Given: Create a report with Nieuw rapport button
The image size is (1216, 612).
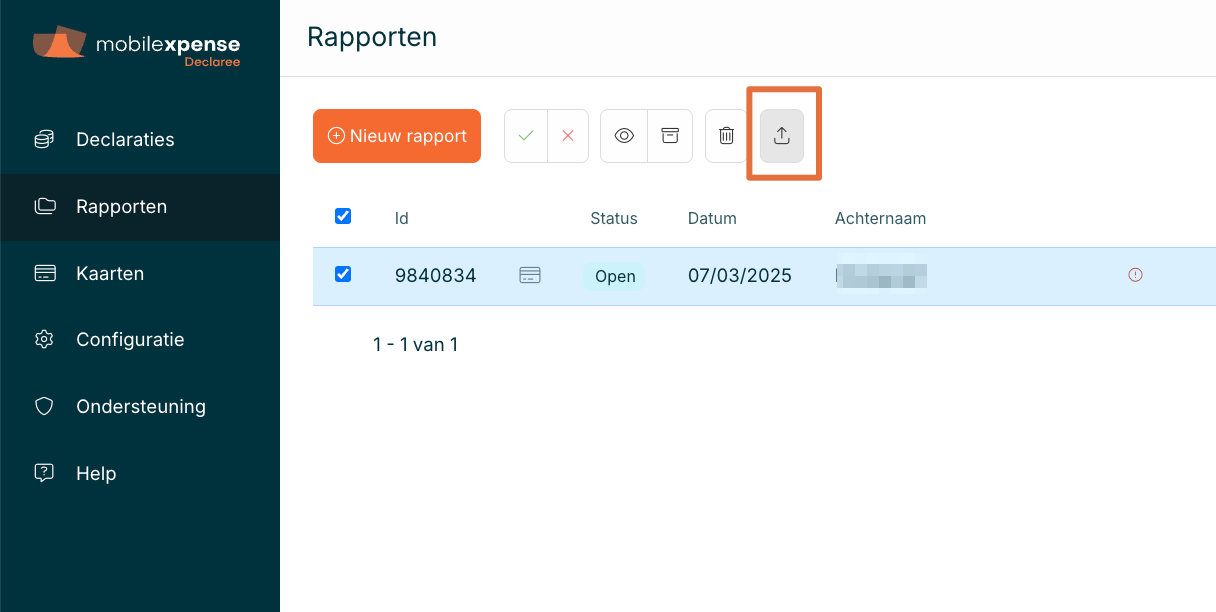Looking at the screenshot, I should pyautogui.click(x=397, y=136).
